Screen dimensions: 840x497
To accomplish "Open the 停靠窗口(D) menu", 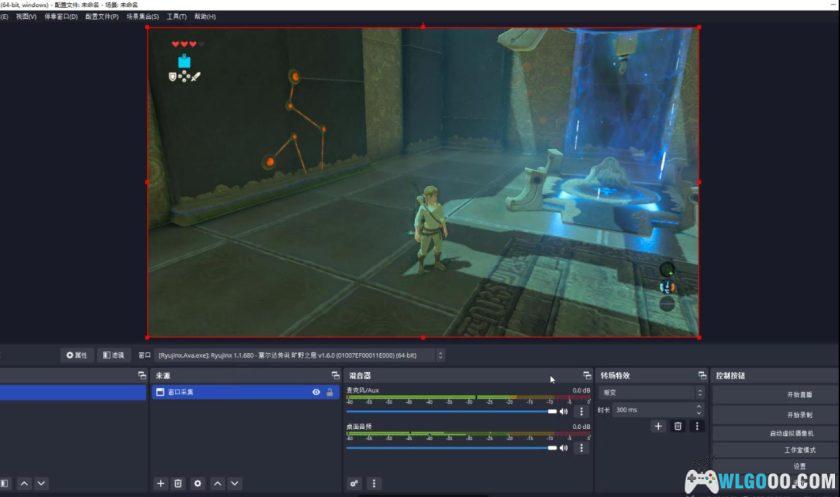I will click(61, 17).
